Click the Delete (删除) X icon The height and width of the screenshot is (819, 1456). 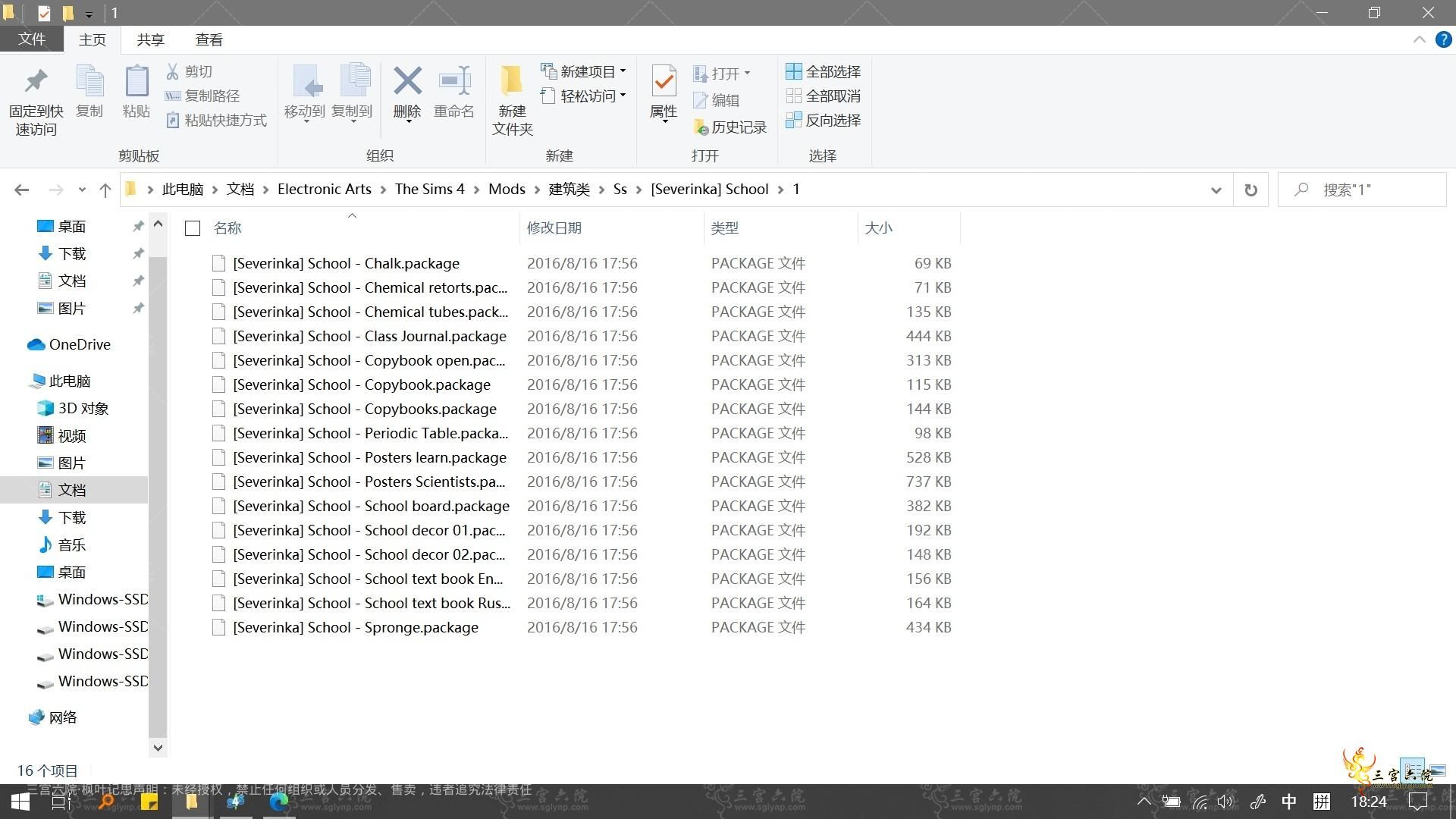(407, 80)
